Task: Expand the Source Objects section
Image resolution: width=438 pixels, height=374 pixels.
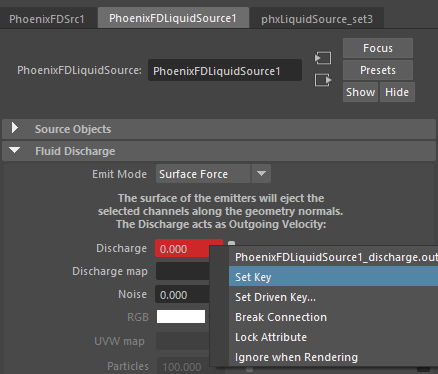Action: pos(15,128)
